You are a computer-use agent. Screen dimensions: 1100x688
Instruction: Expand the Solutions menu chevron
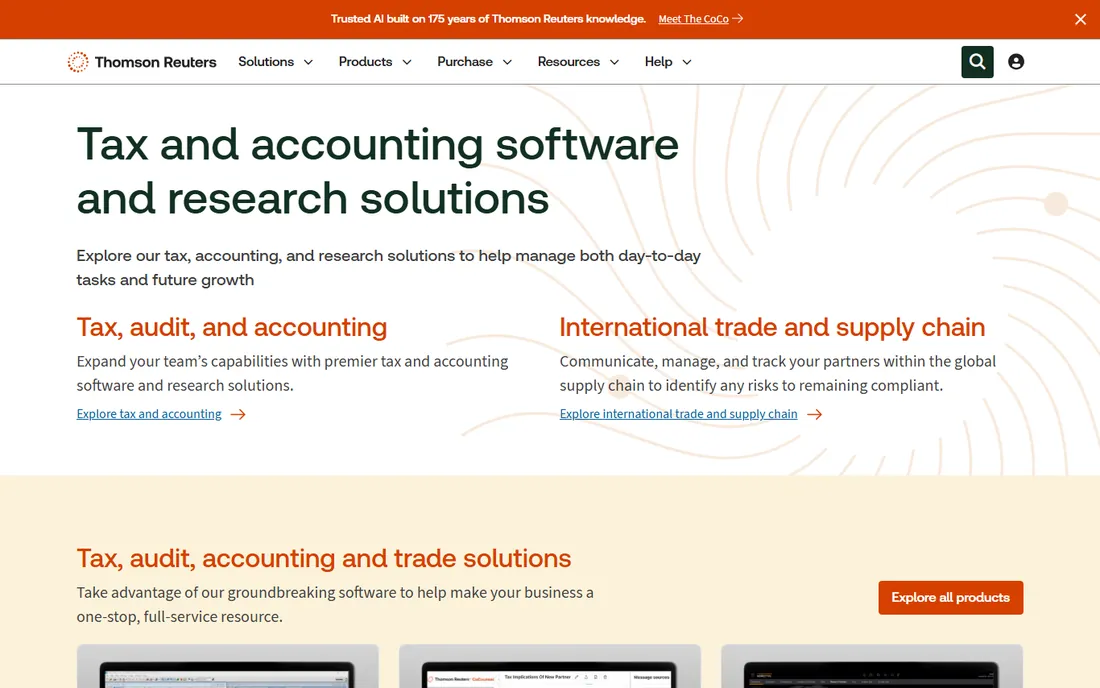308,62
